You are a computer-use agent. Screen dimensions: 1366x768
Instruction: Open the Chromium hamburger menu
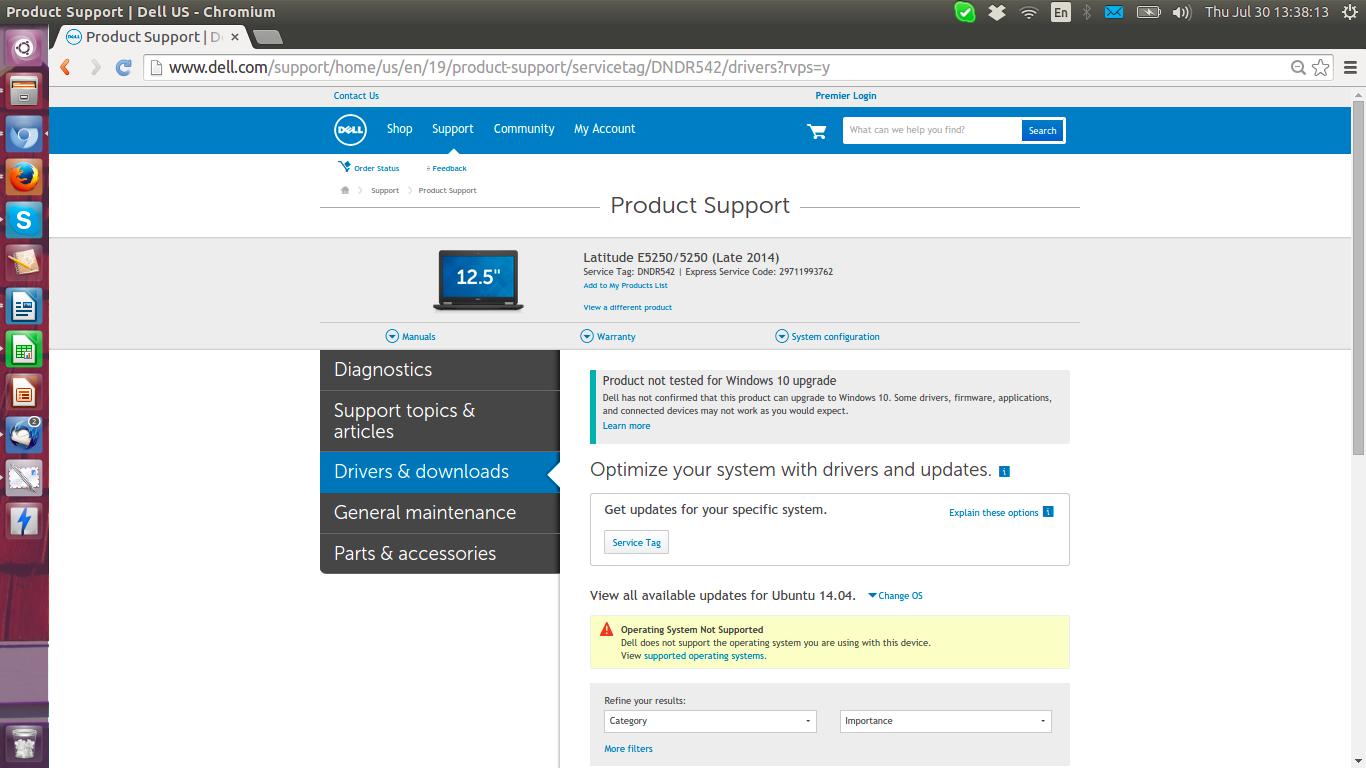point(1350,67)
